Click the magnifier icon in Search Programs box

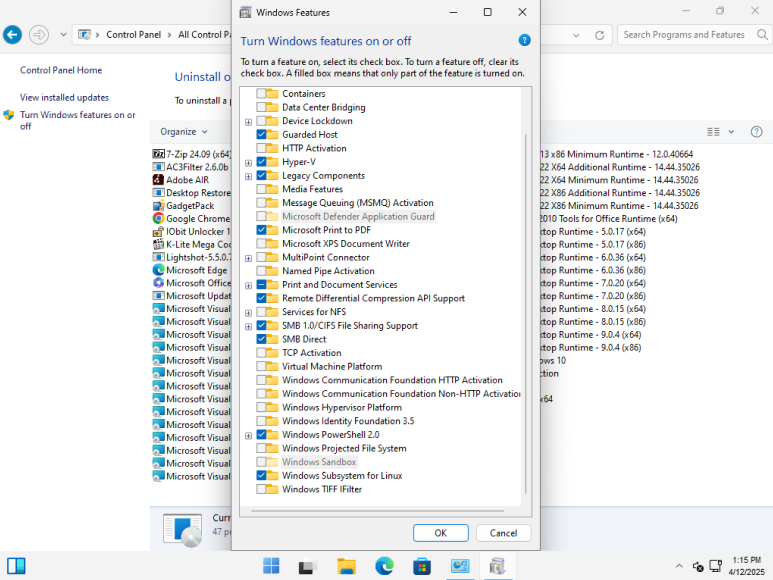tap(762, 34)
